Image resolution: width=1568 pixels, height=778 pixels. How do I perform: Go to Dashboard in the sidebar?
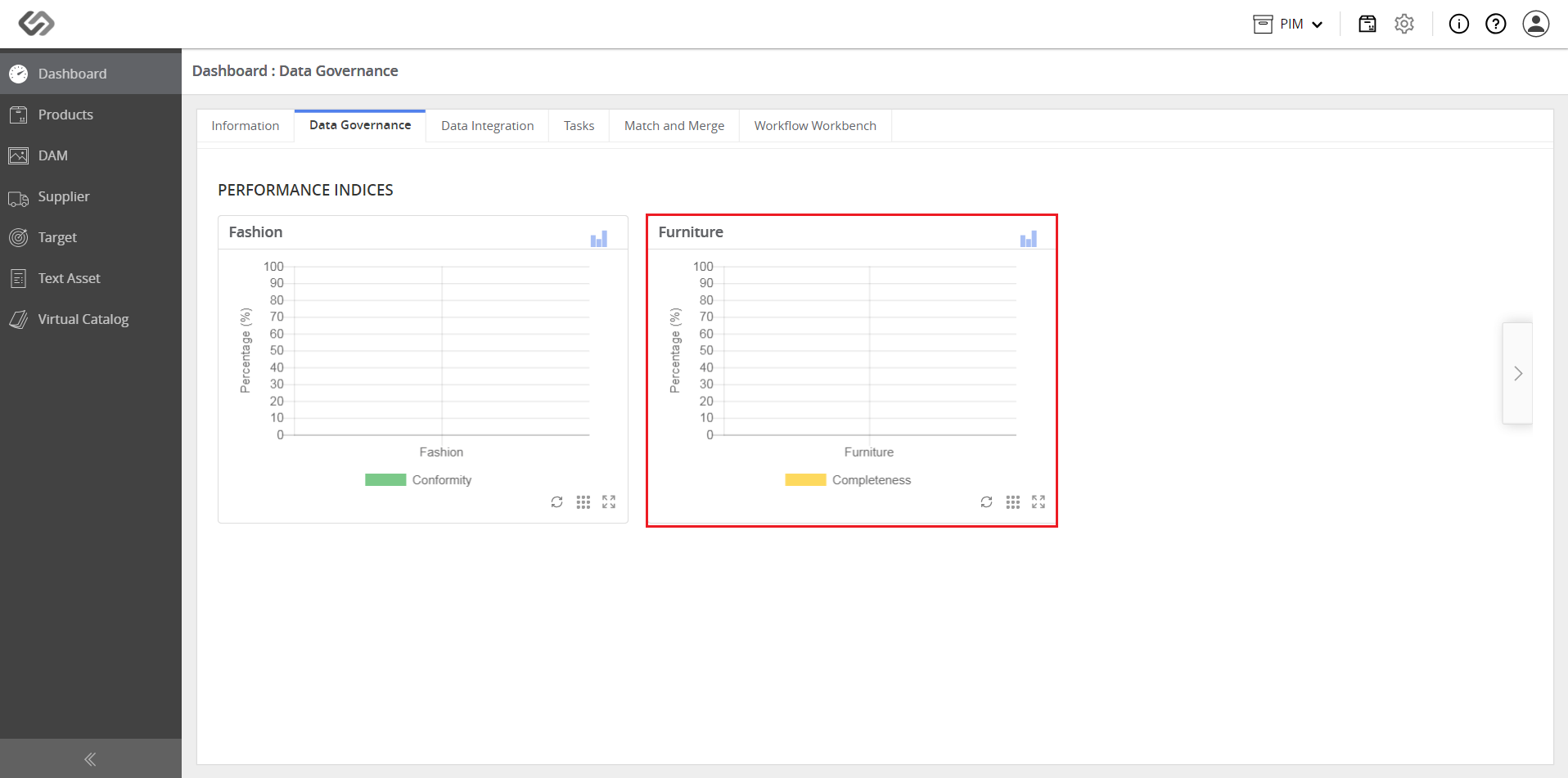pyautogui.click(x=91, y=74)
